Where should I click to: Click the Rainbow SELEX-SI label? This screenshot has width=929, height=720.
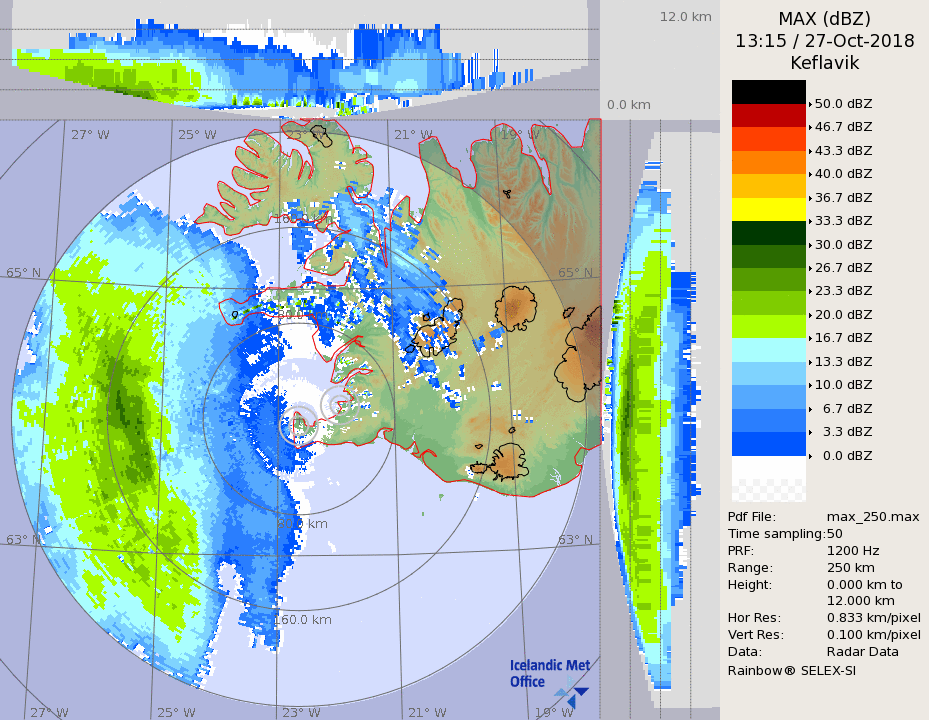tap(791, 670)
